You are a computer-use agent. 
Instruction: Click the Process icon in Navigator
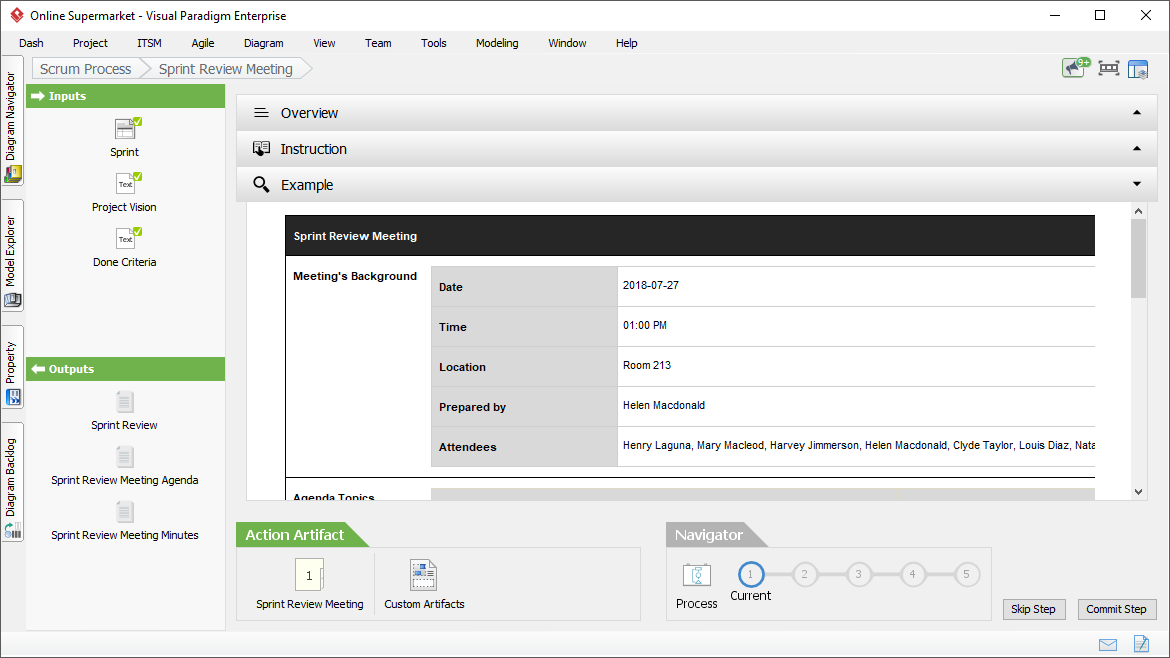pyautogui.click(x=696, y=575)
